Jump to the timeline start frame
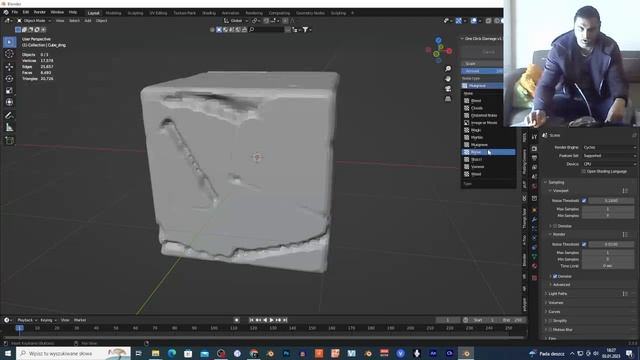The height and width of the screenshot is (360, 640). tap(251, 320)
